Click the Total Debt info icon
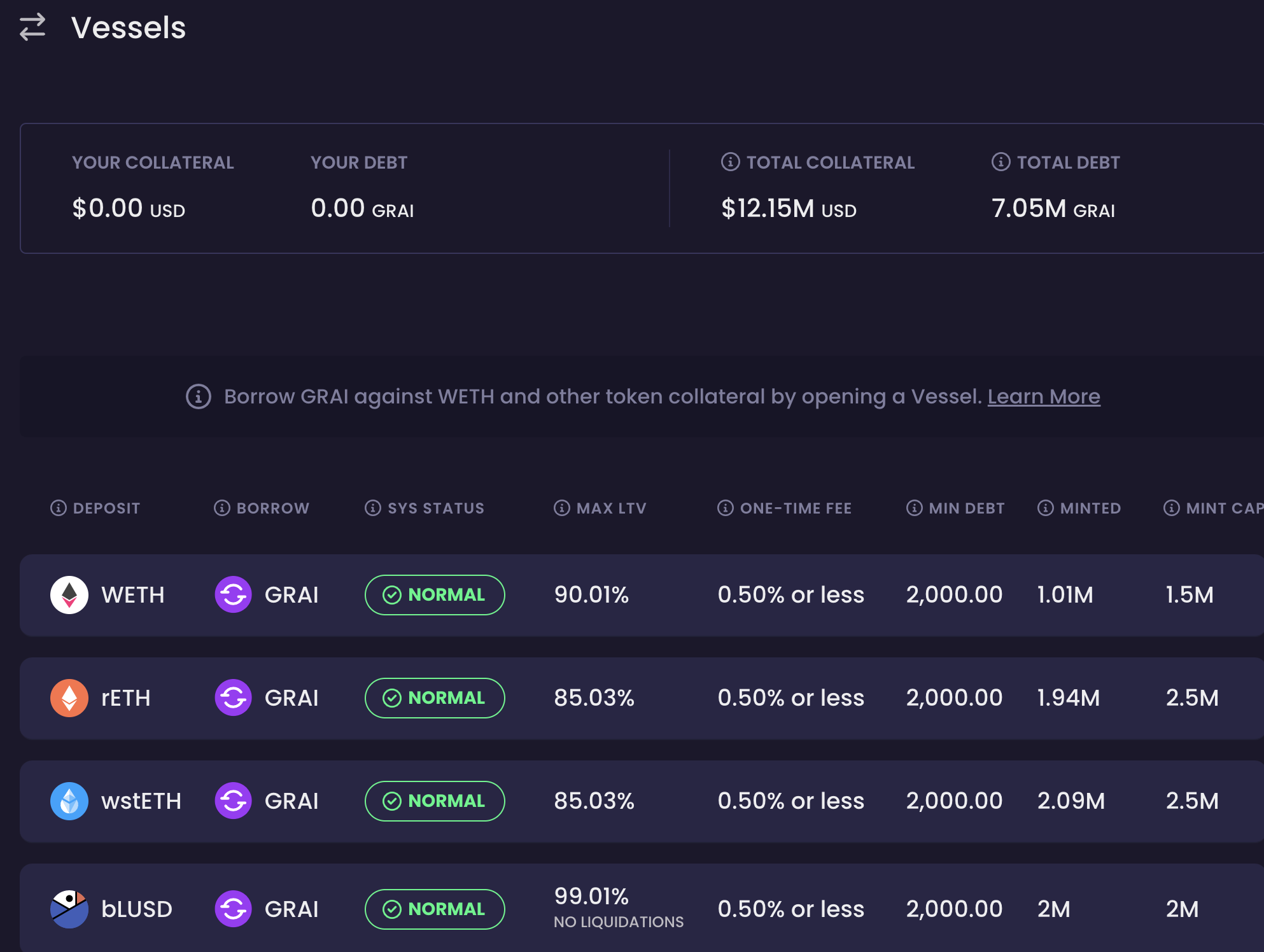 1001,162
